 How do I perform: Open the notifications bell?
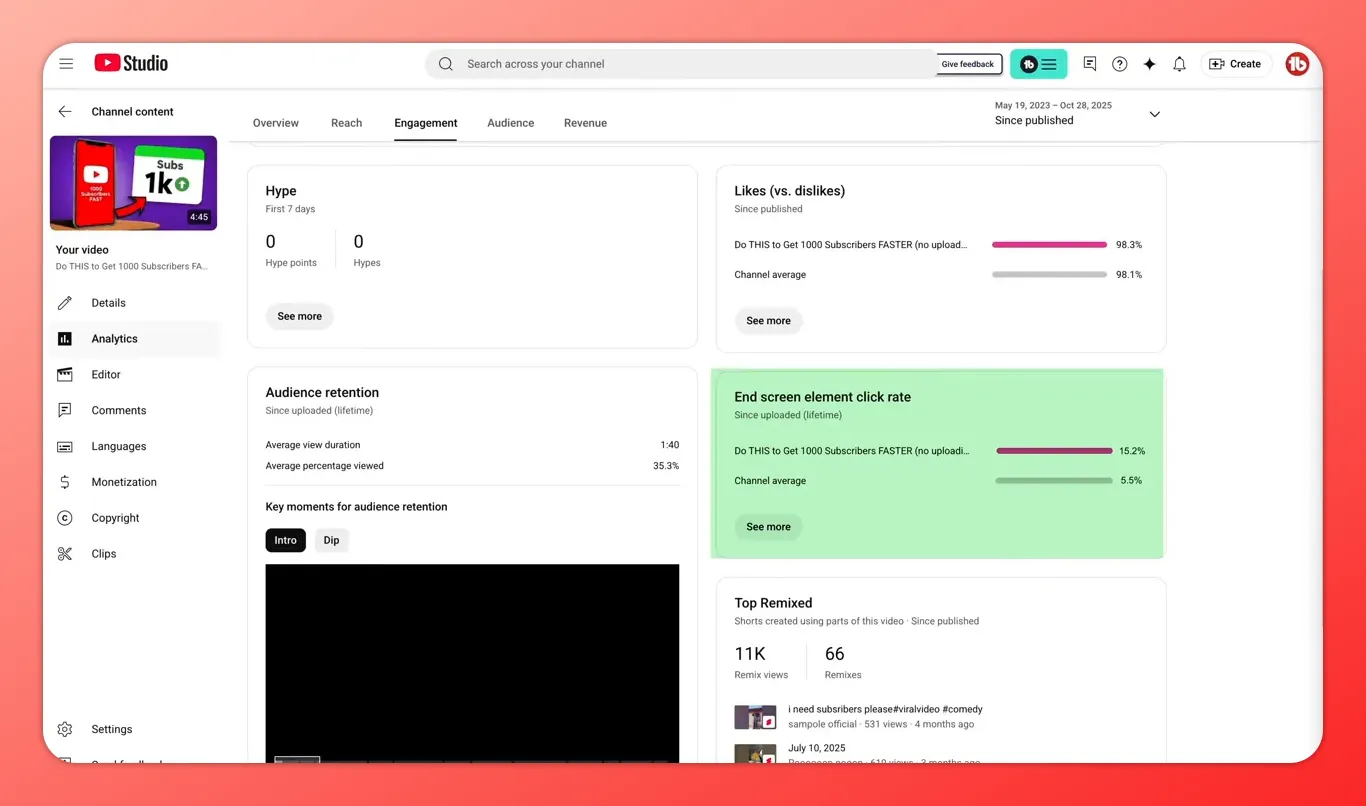click(x=1179, y=64)
